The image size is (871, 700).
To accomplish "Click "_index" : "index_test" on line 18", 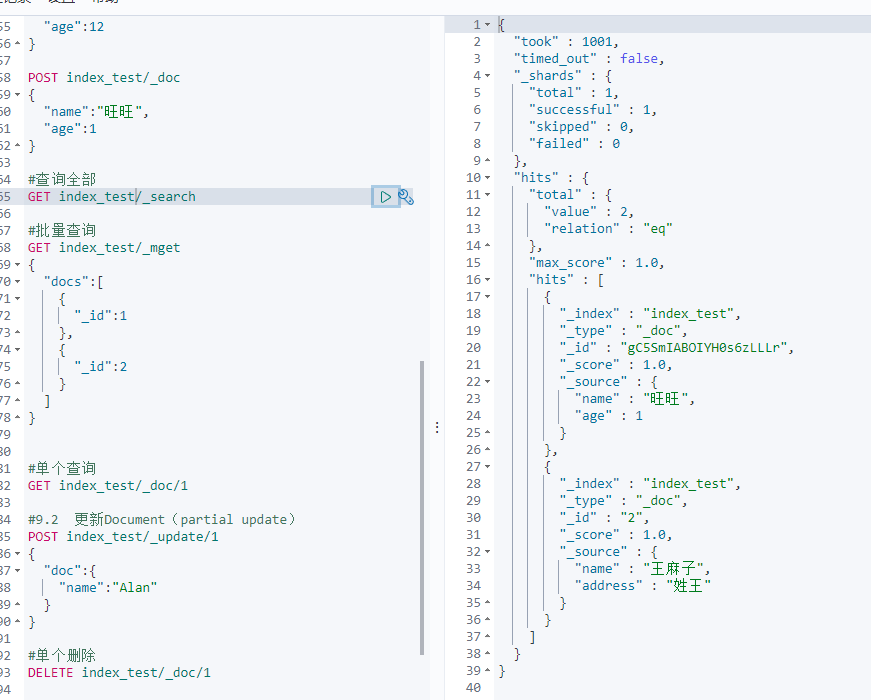I will pyautogui.click(x=650, y=314).
